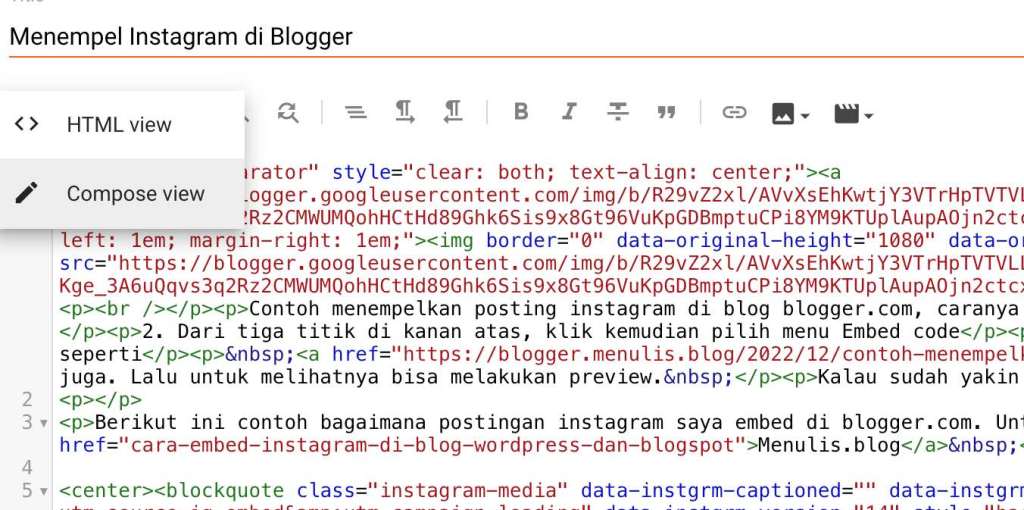Click the 'Lalu untuk melihatnya bisa melakukan preview' text
Image resolution: width=1024 pixels, height=510 pixels.
[396, 377]
